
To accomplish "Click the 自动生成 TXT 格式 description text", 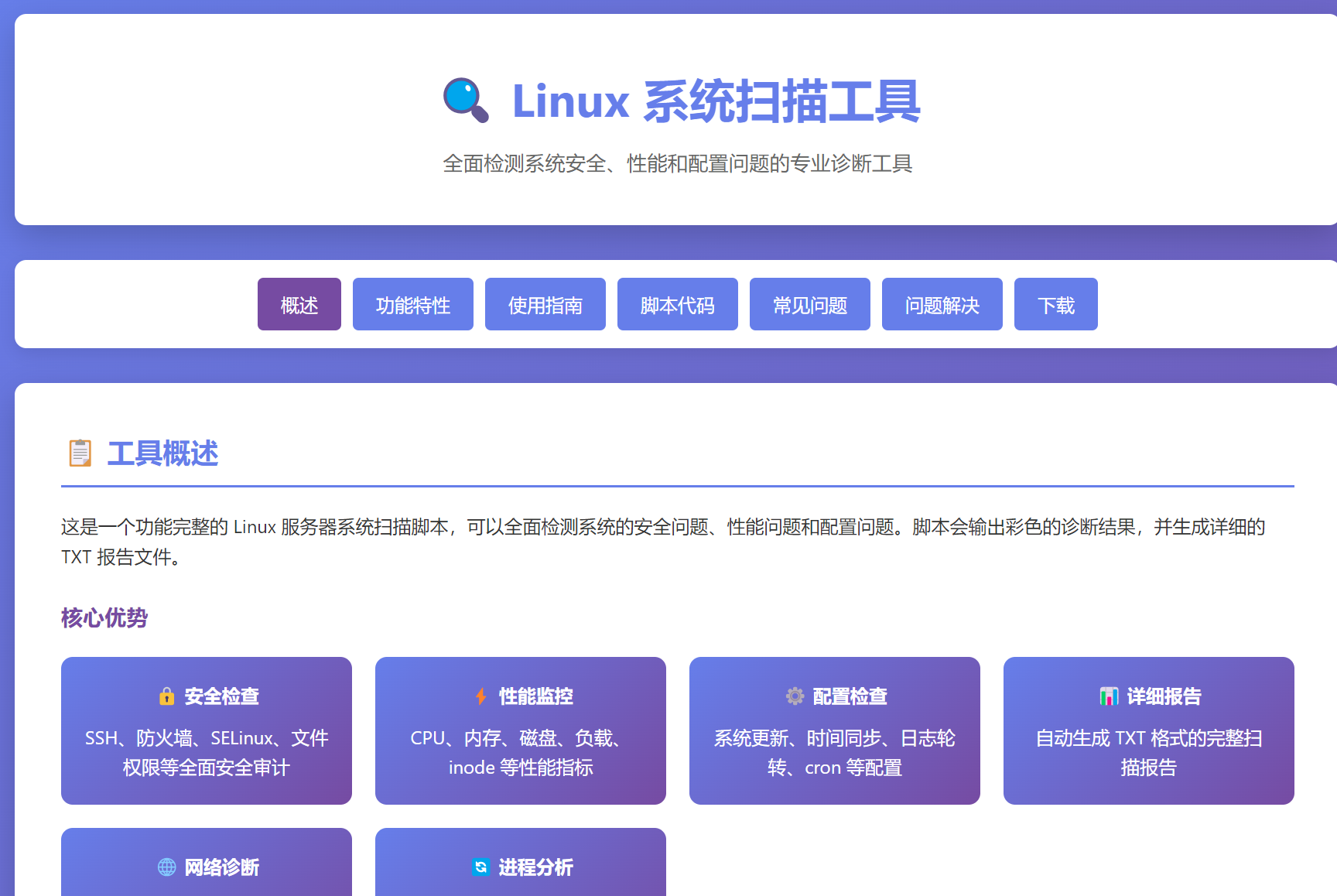I will click(x=1149, y=753).
